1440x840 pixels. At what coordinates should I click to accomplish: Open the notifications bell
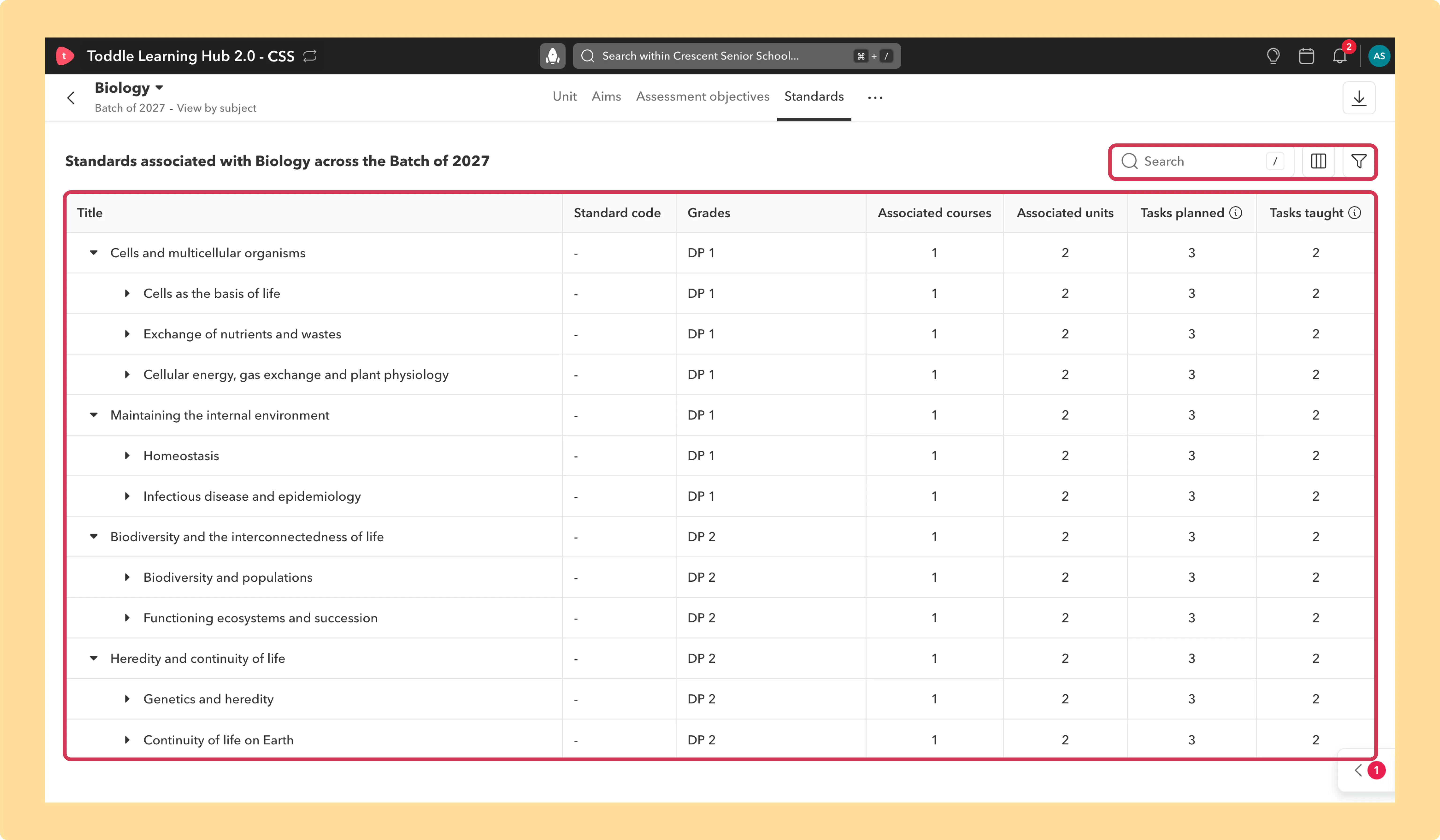coord(1340,56)
